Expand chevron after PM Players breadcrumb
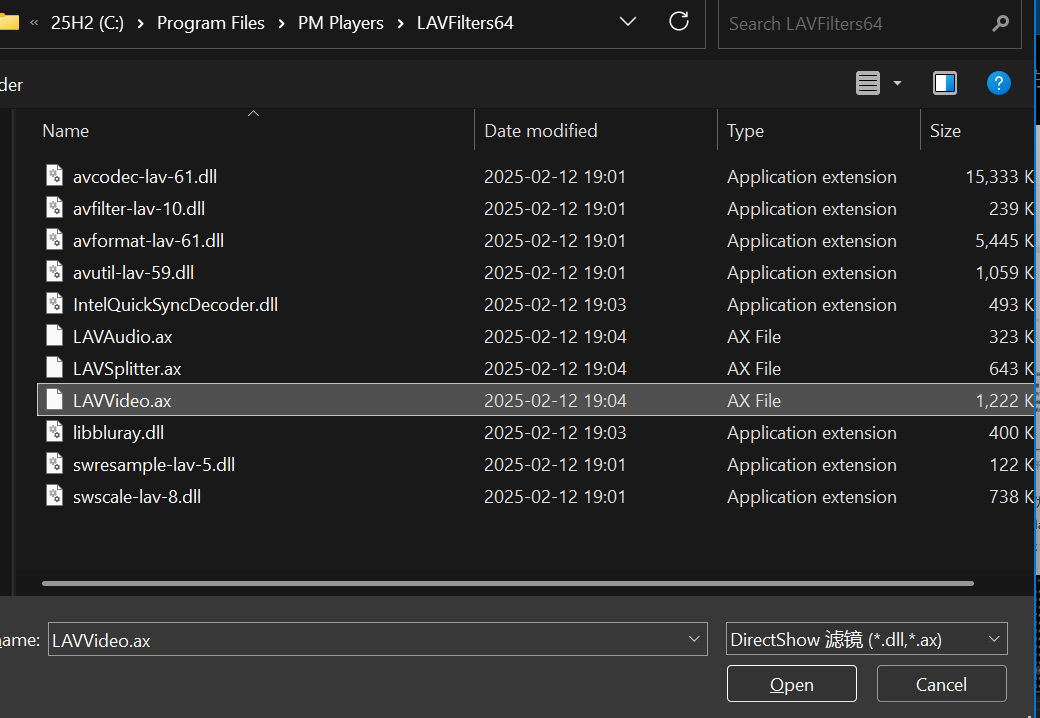Screen dimensions: 1040x718 tap(400, 23)
